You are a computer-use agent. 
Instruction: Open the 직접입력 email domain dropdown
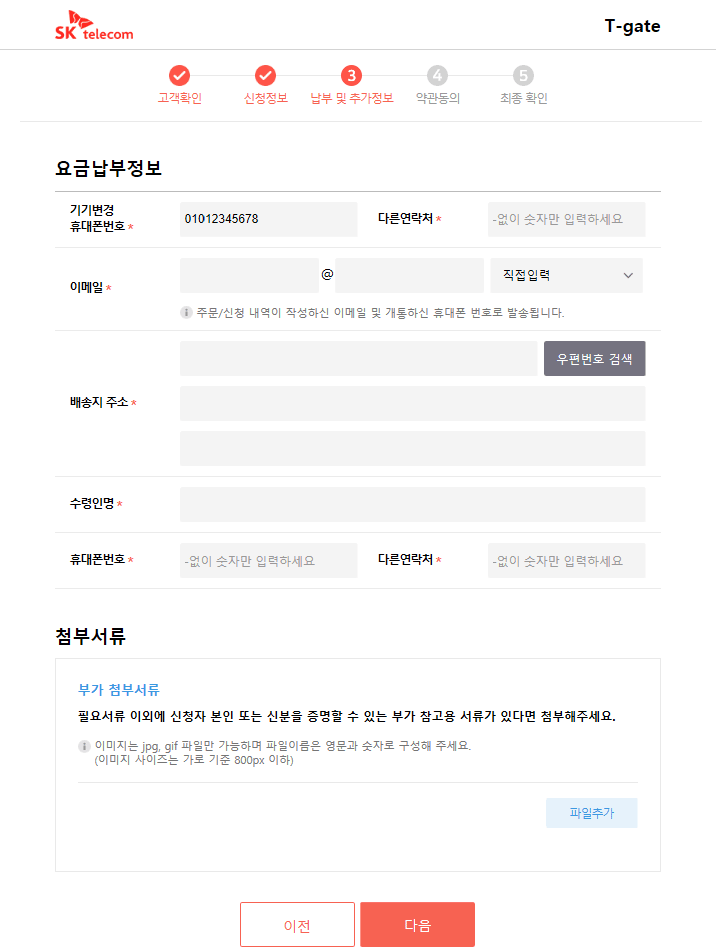pyautogui.click(x=566, y=275)
